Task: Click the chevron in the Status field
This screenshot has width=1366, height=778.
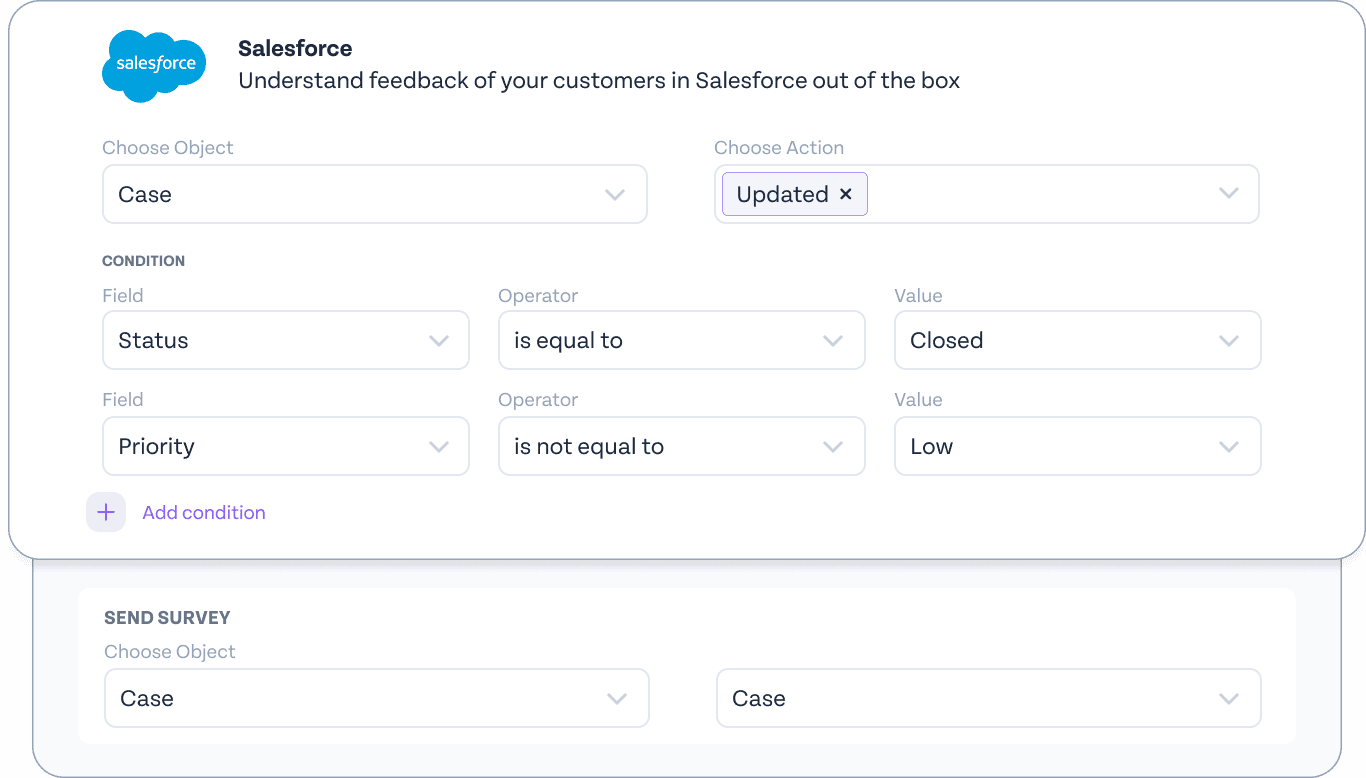Action: (439, 340)
